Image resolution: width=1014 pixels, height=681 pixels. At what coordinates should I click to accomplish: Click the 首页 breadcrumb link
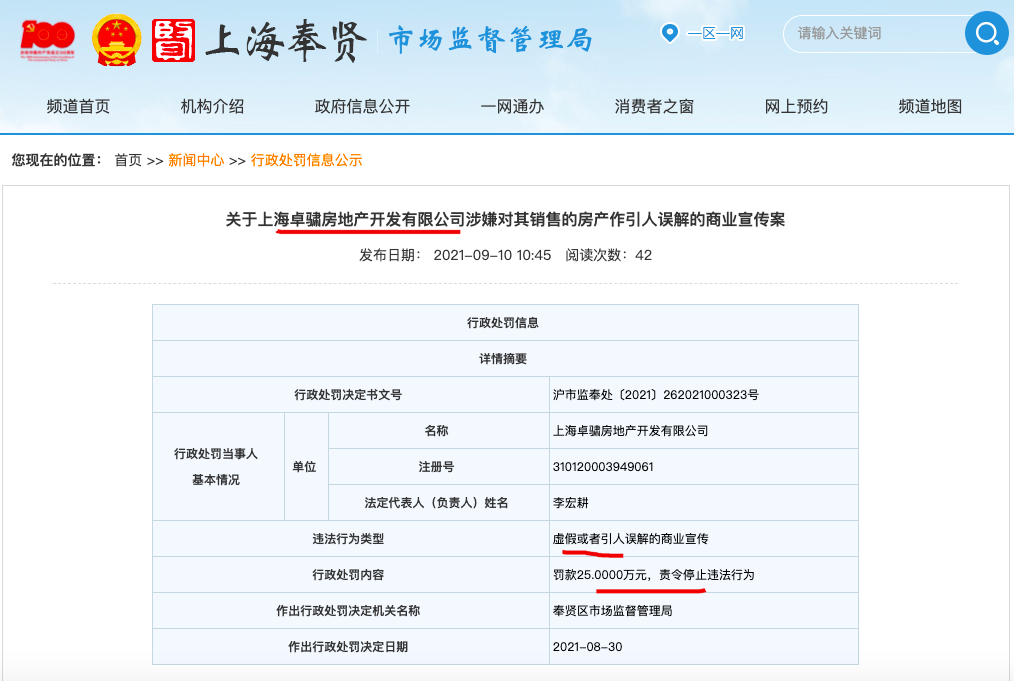click(x=129, y=160)
